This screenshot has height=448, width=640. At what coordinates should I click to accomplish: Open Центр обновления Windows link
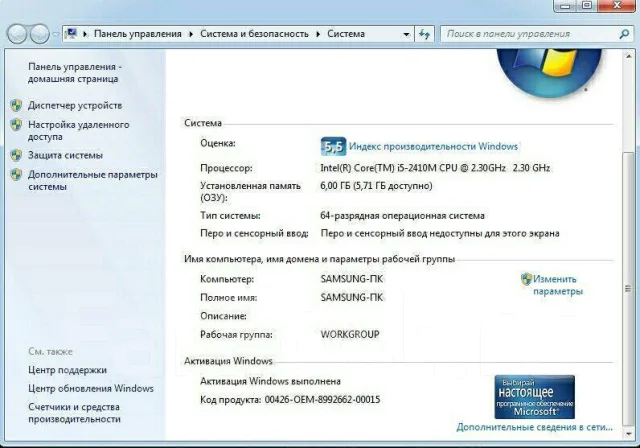[91, 388]
